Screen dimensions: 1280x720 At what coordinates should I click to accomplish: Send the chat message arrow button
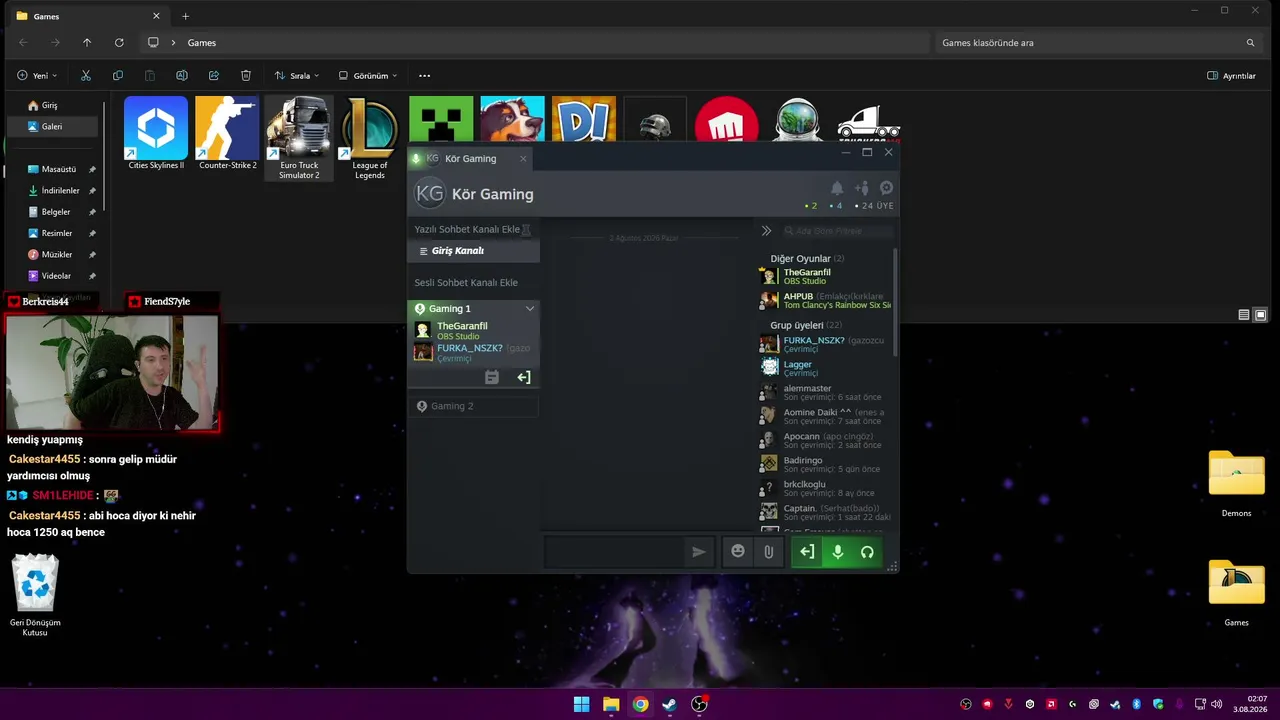point(699,551)
